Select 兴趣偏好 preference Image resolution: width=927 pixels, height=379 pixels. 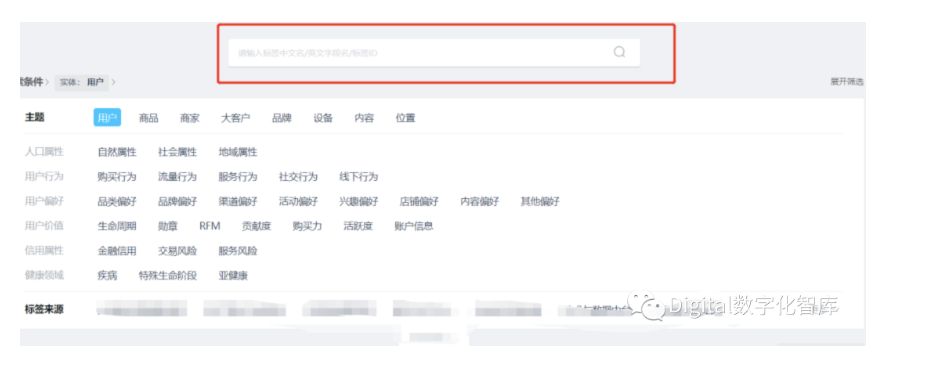pos(358,202)
